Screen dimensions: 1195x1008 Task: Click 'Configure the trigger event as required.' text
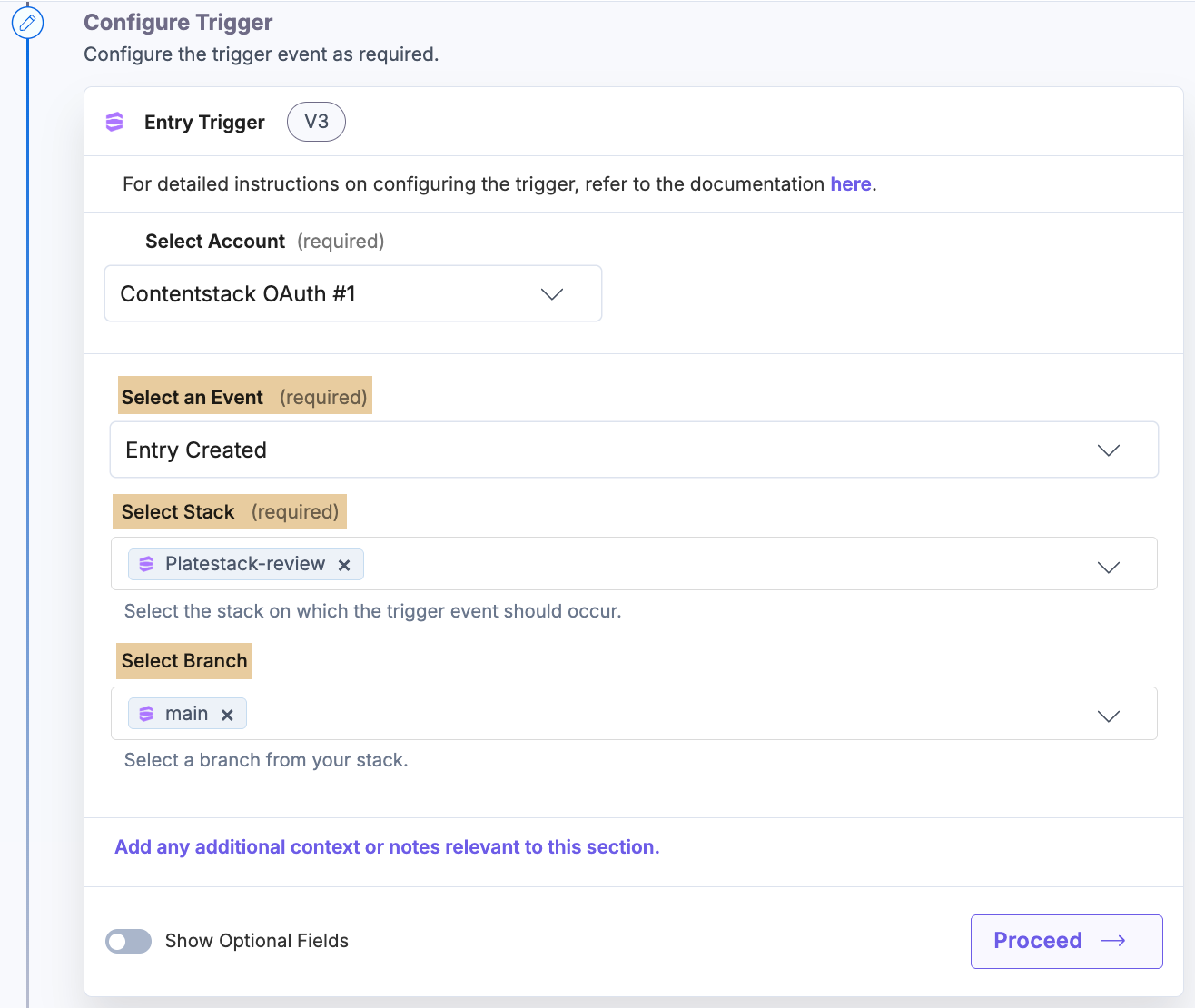click(x=262, y=54)
